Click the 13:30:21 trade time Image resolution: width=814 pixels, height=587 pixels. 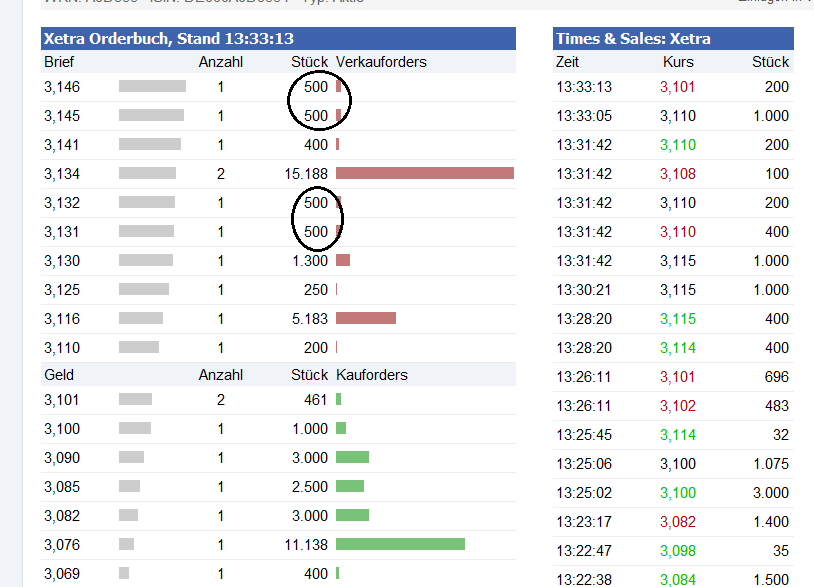point(584,290)
